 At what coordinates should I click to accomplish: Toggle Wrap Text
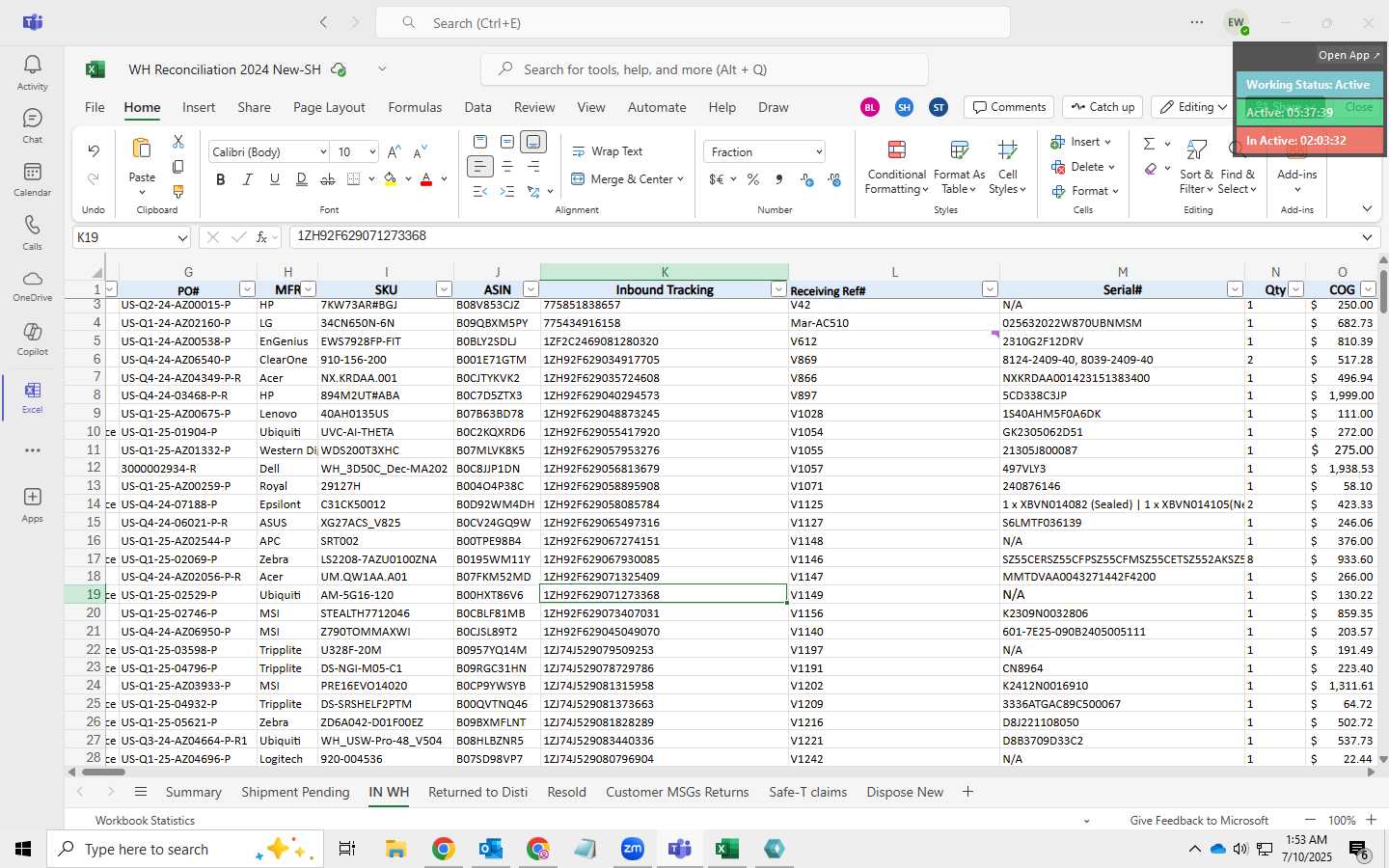point(608,151)
